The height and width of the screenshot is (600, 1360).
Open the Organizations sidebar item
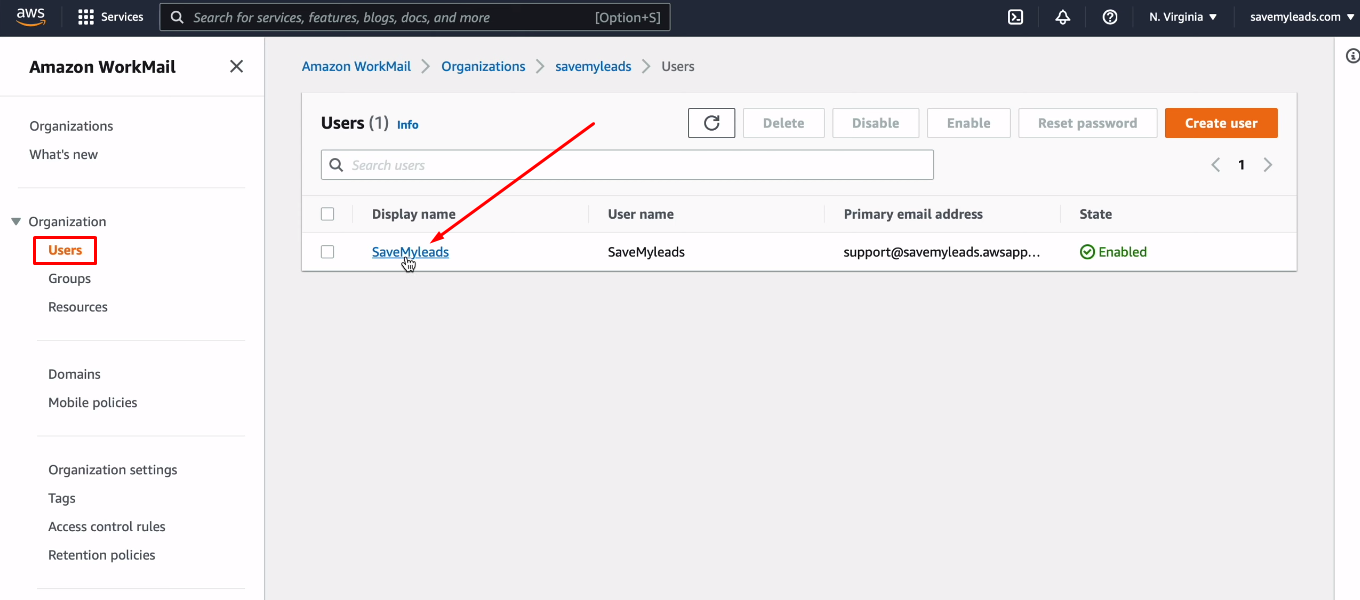point(71,126)
